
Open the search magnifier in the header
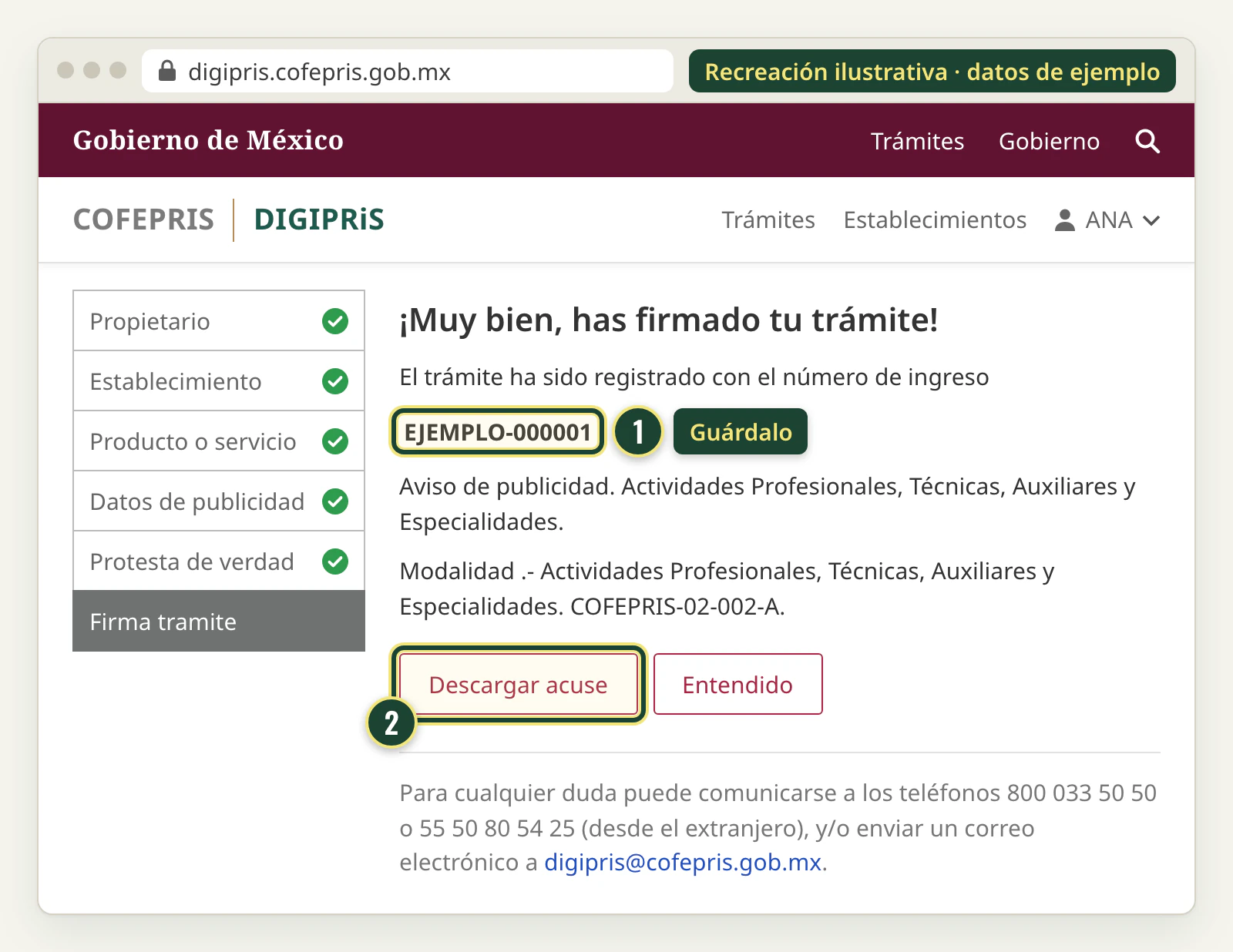pyautogui.click(x=1147, y=141)
